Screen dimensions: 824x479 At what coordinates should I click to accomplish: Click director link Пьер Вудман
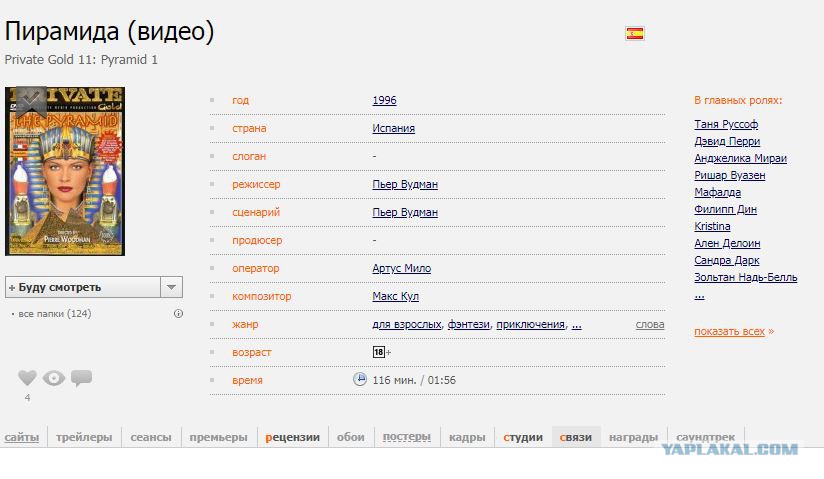(x=405, y=184)
